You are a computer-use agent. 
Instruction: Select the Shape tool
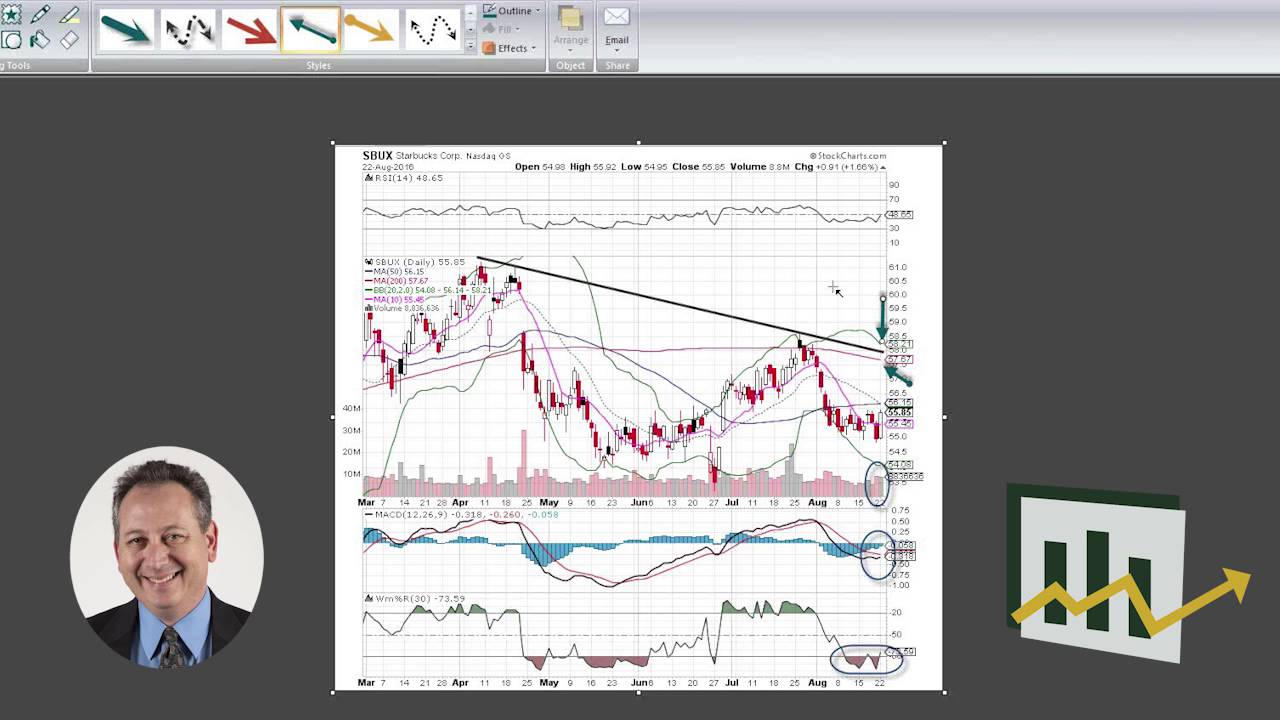pos(11,40)
